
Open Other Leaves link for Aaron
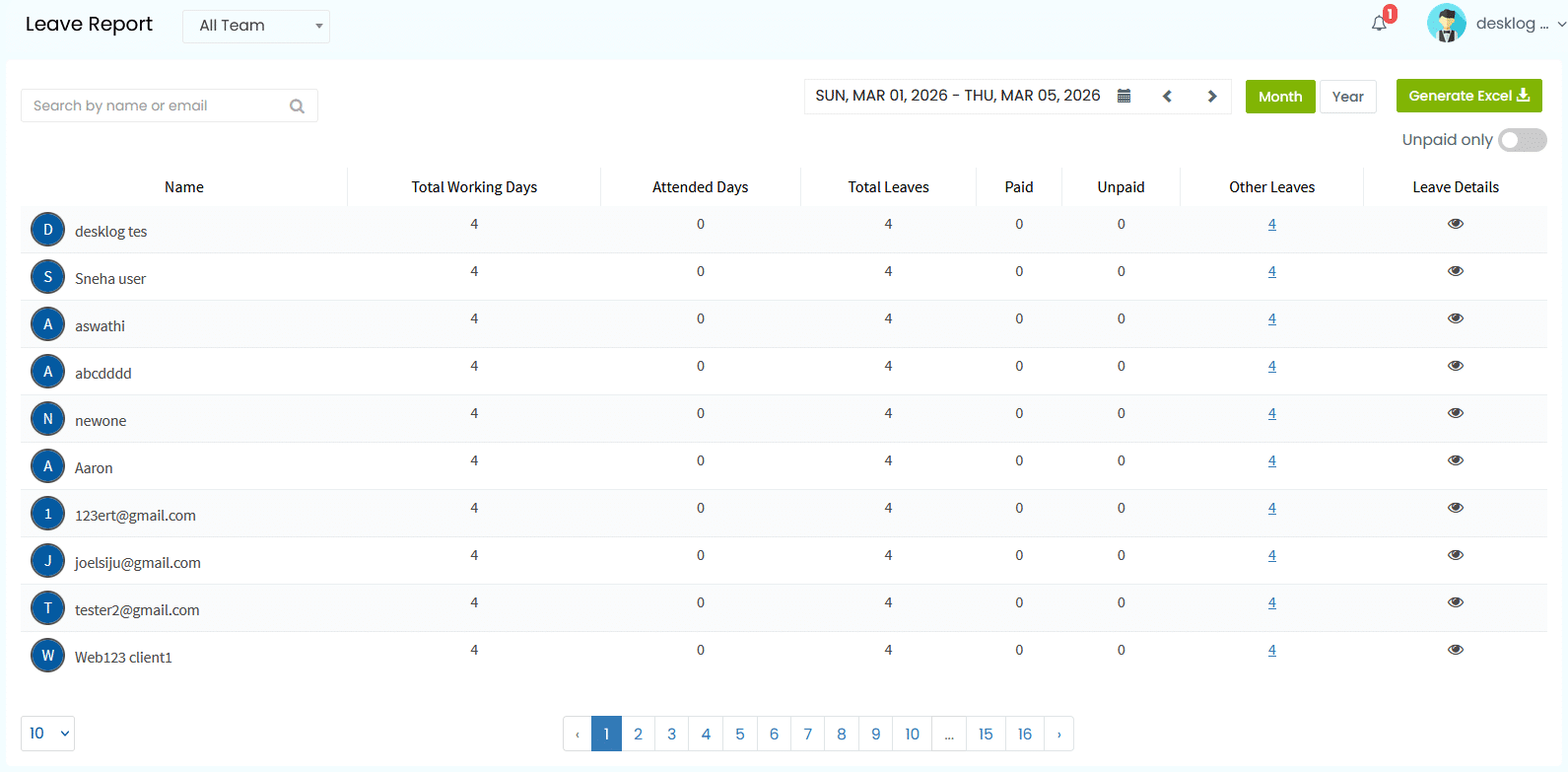[1271, 460]
